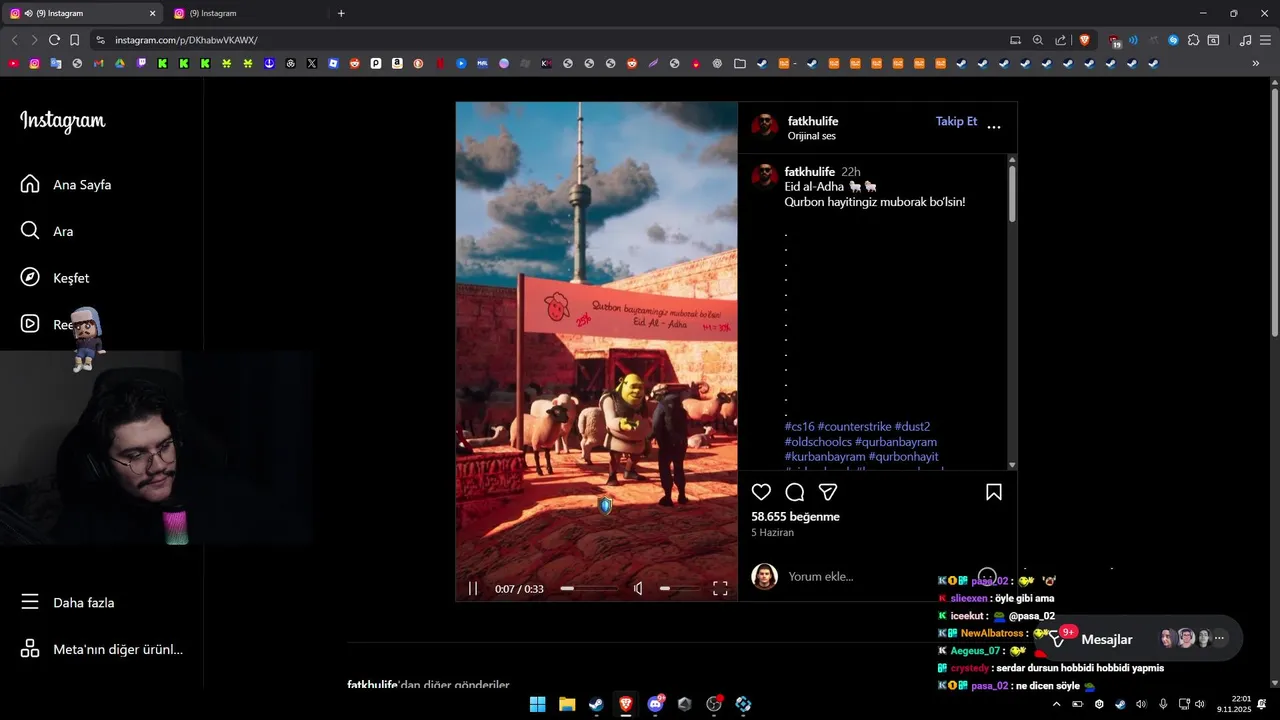Open the Google Drive bookmark
1280x720 pixels.
[119, 63]
